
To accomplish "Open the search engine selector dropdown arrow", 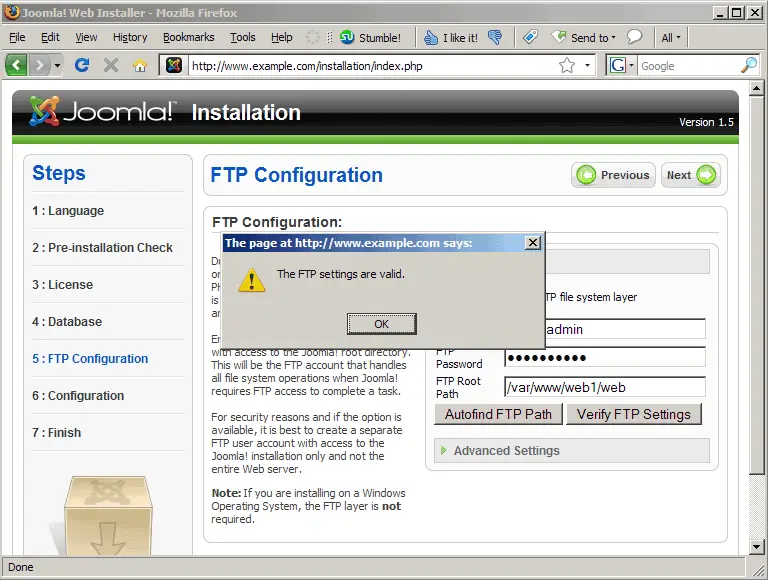I will pyautogui.click(x=632, y=65).
